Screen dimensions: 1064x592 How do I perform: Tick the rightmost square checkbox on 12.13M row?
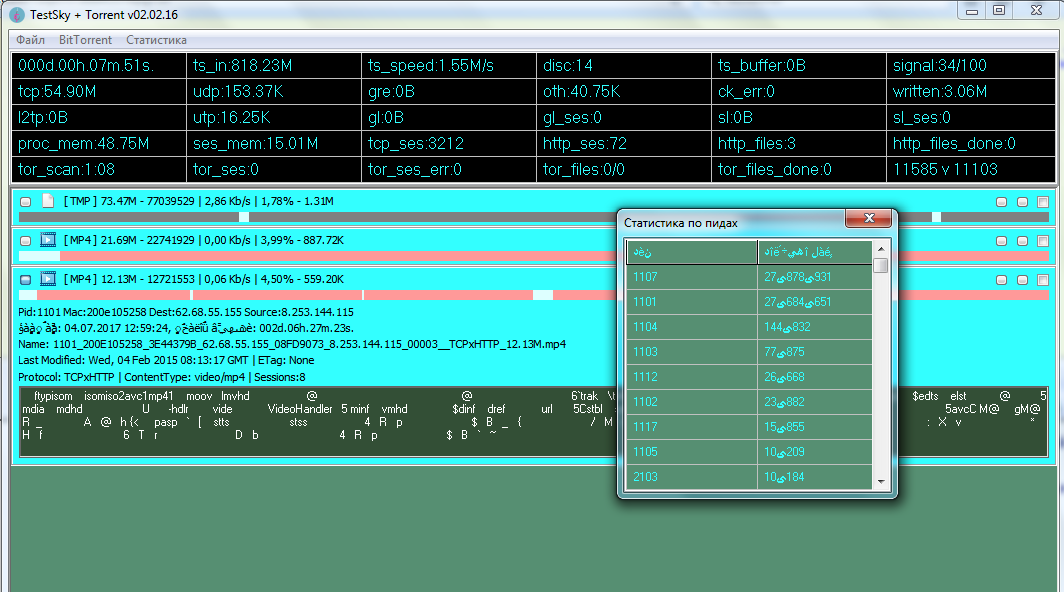[x=1043, y=280]
